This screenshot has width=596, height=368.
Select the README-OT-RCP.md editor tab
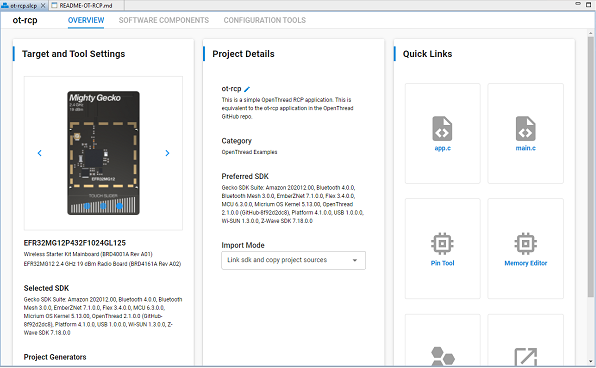tap(86, 5)
